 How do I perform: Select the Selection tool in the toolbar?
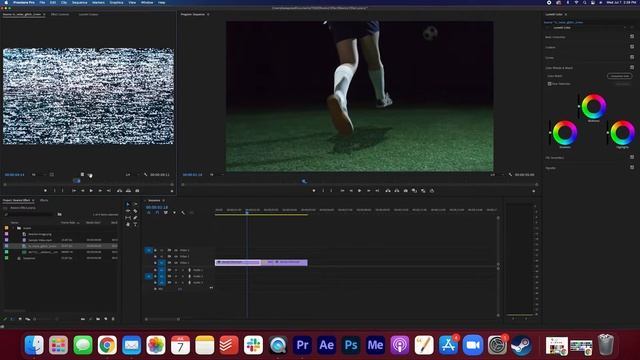pos(128,204)
